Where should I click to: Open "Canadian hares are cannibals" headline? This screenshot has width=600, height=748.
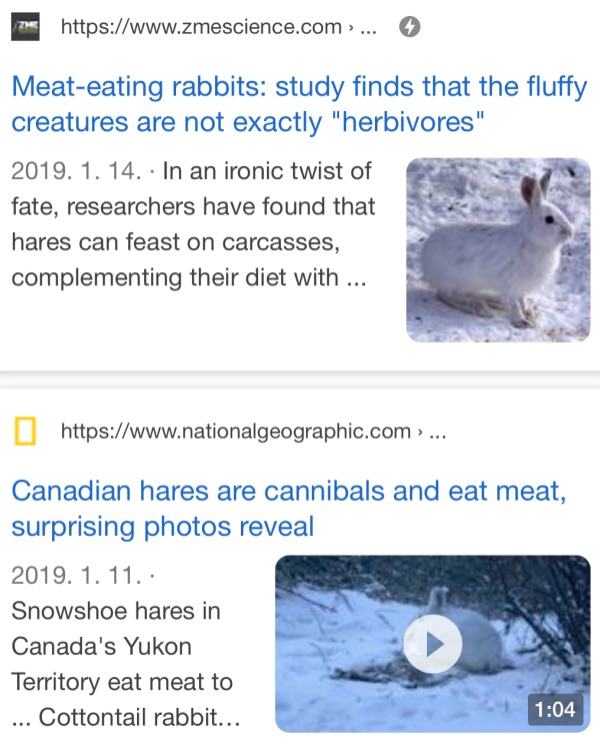click(x=289, y=491)
